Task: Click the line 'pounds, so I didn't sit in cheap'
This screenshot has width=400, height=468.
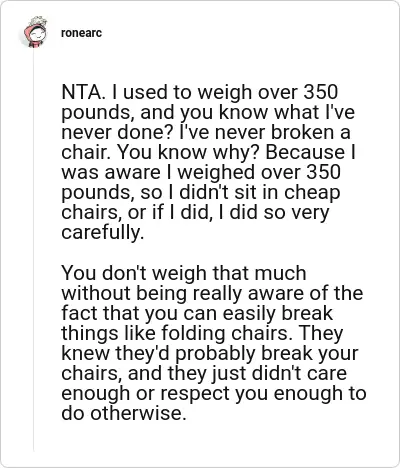Action: tap(201, 192)
